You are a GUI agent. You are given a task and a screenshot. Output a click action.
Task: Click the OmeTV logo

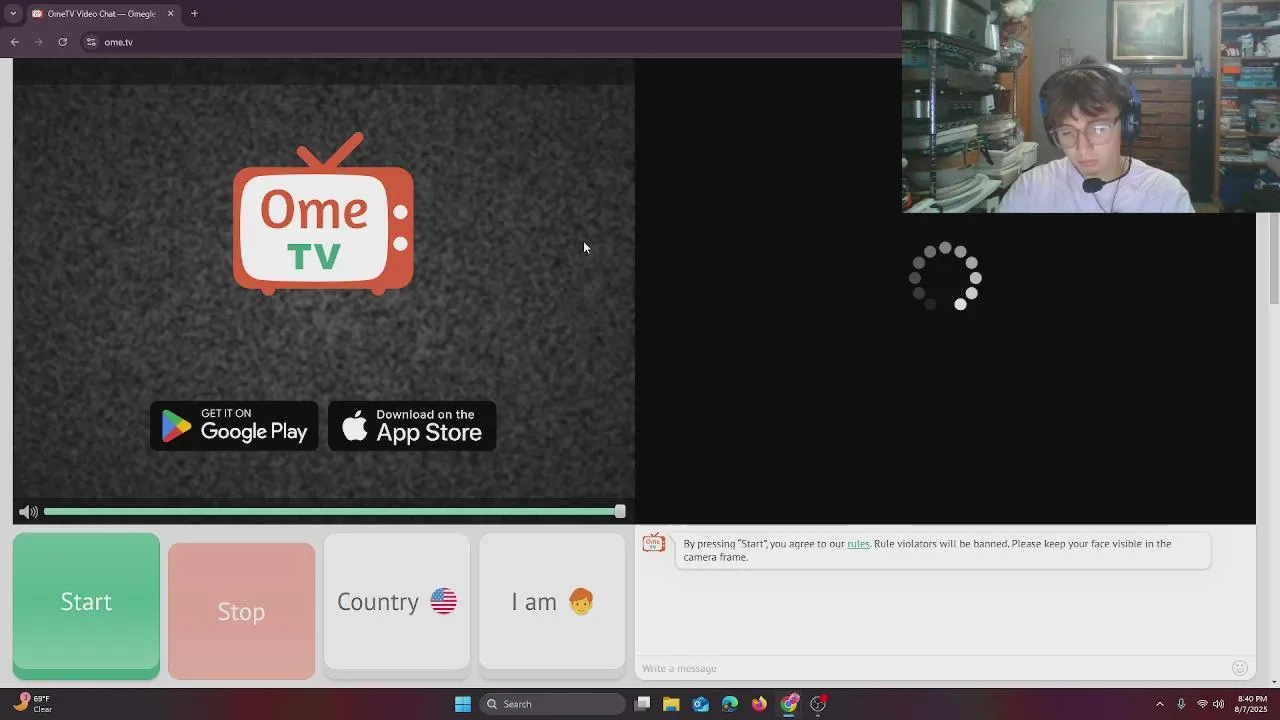323,214
